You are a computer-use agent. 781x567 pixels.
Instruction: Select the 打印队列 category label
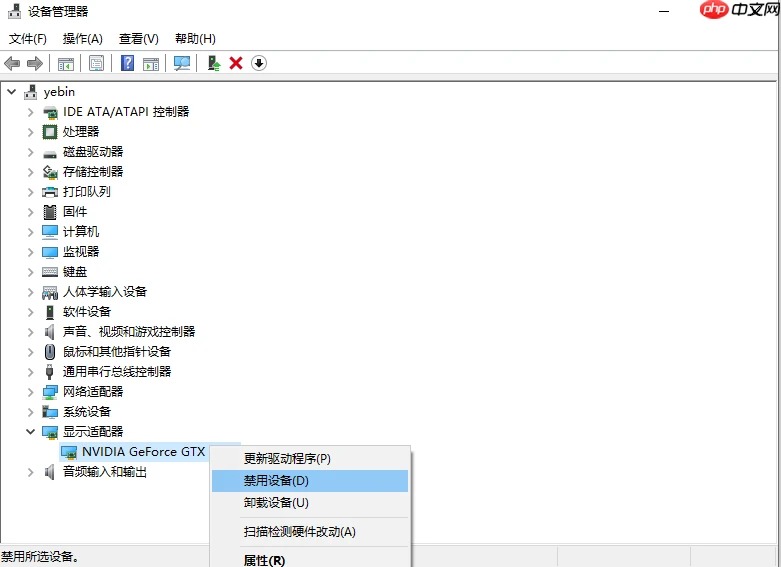(x=87, y=192)
